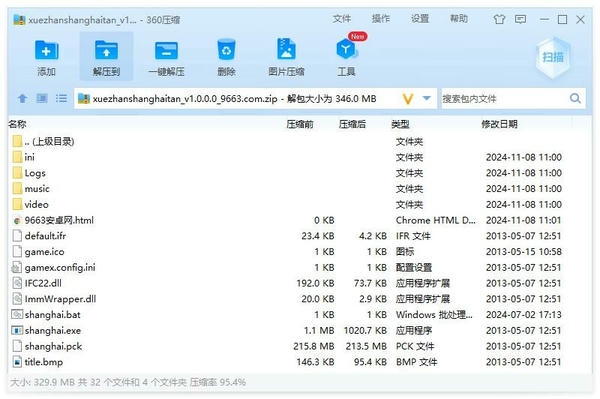
Task: Click the 2024-07-02 17:13 date cell
Action: point(523,315)
